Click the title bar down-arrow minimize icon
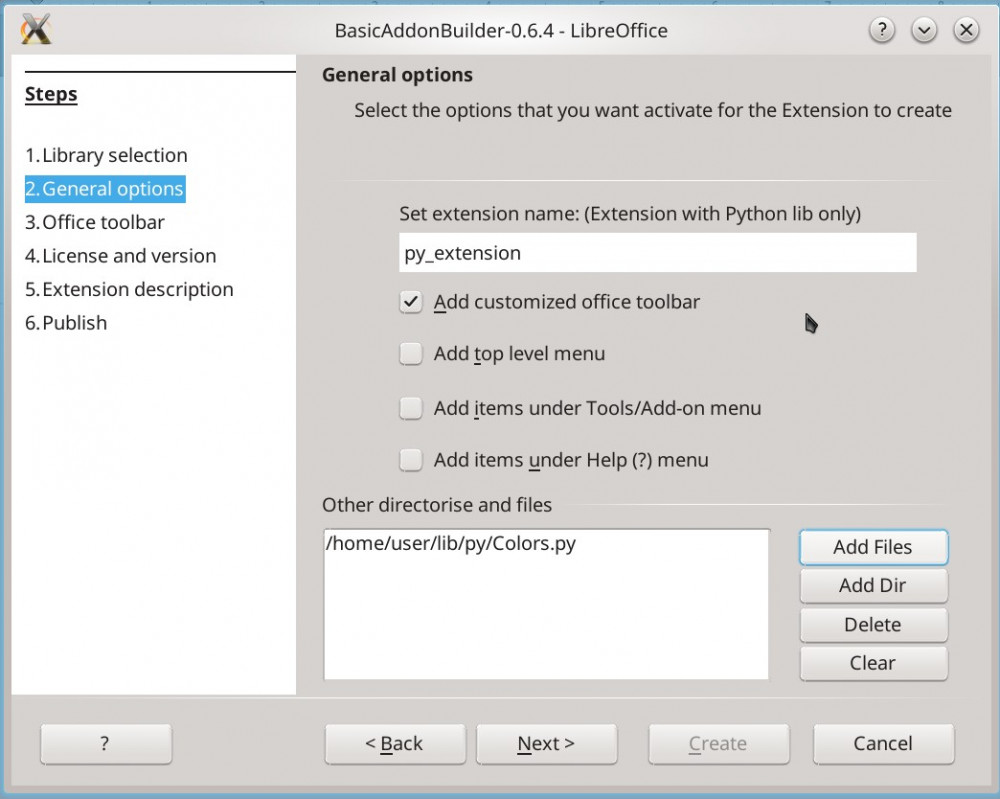The image size is (1000, 799). click(924, 29)
